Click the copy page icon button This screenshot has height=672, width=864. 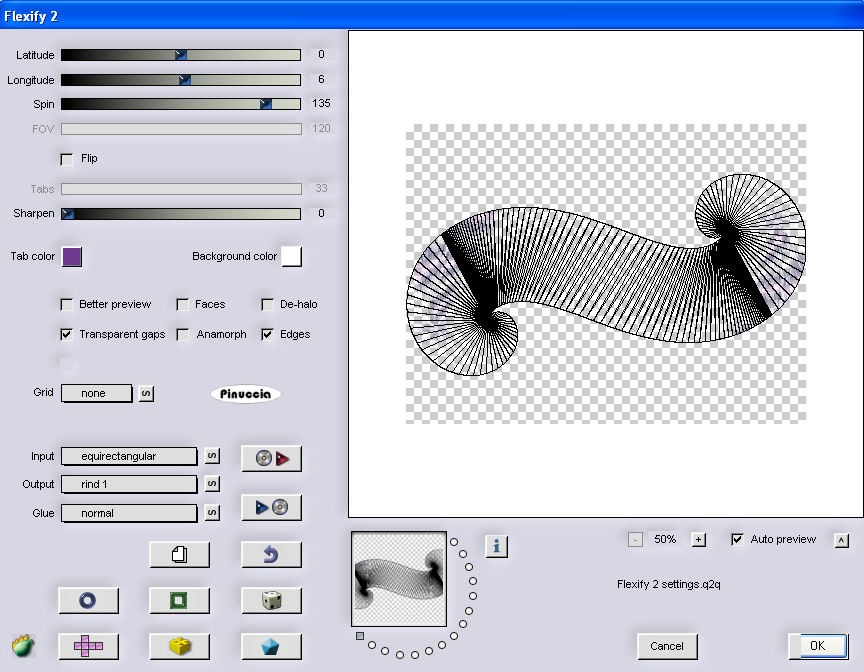(x=180, y=554)
